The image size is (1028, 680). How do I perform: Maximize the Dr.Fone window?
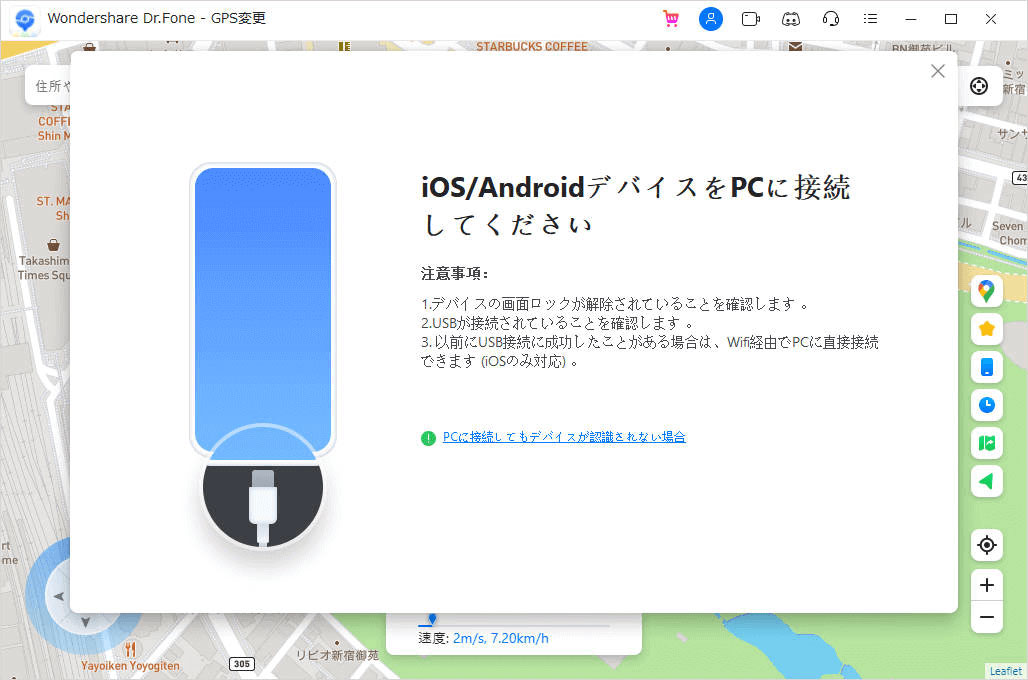click(951, 19)
